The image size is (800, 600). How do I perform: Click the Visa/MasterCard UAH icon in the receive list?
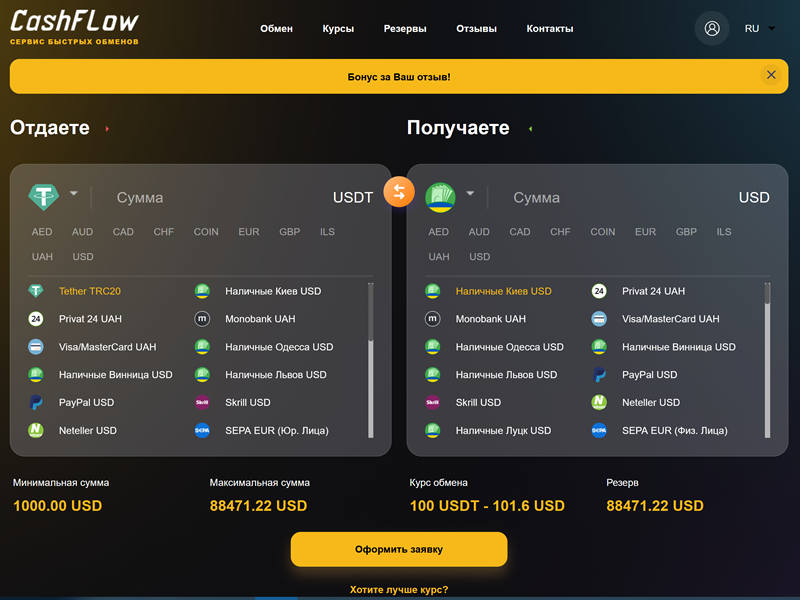click(x=599, y=319)
